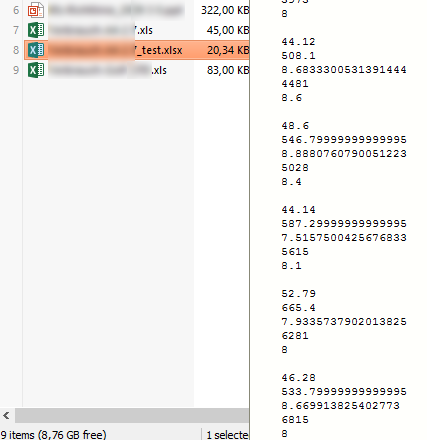The image size is (427, 440).
Task: Click the value 5615 in the preview
Action: 295,252
